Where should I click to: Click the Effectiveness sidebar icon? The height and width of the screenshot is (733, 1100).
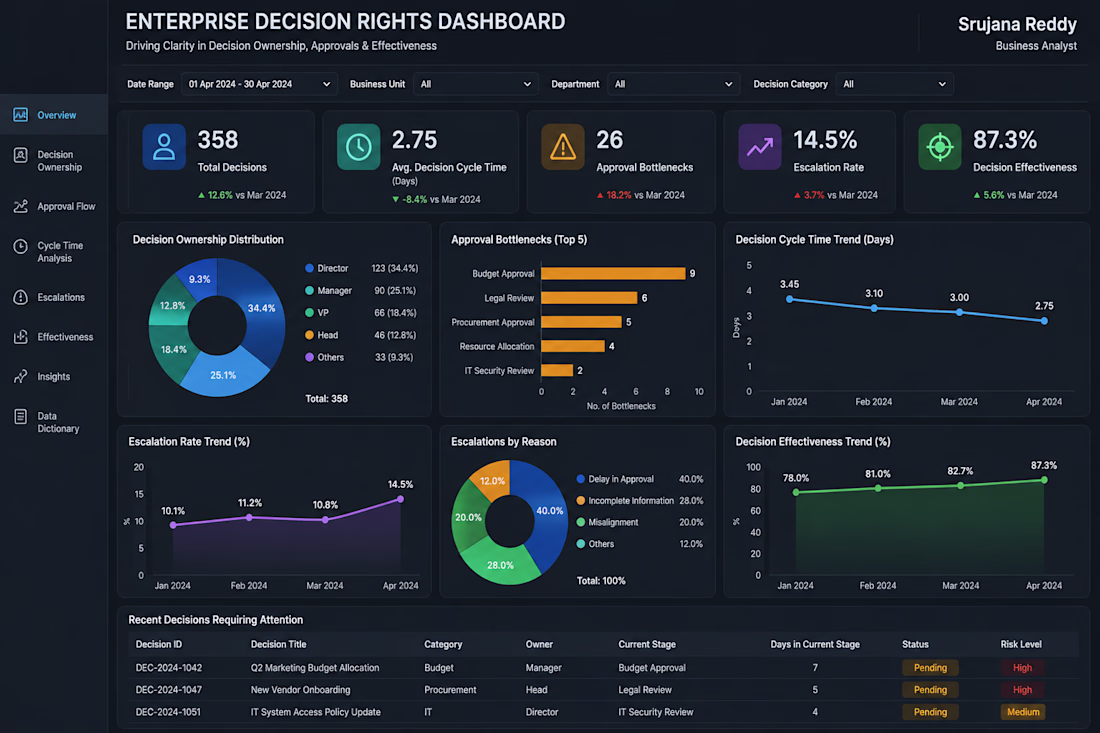(20, 337)
